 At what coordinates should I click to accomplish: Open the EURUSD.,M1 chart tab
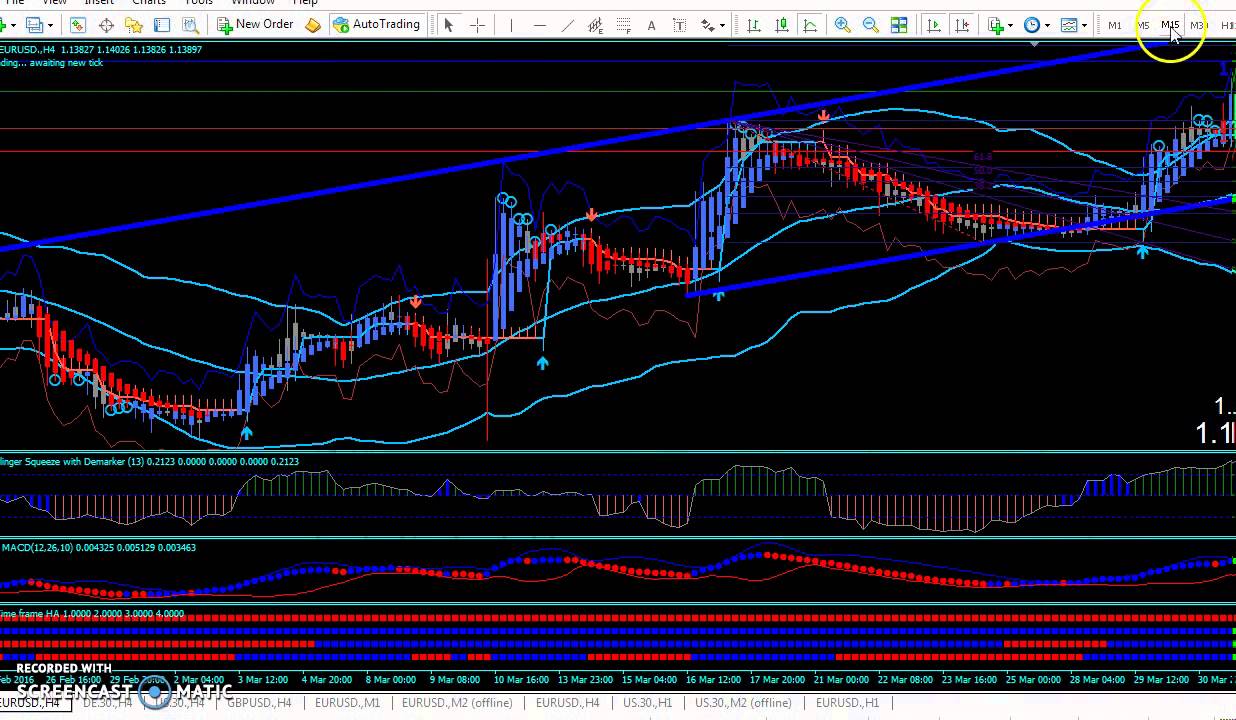(347, 703)
